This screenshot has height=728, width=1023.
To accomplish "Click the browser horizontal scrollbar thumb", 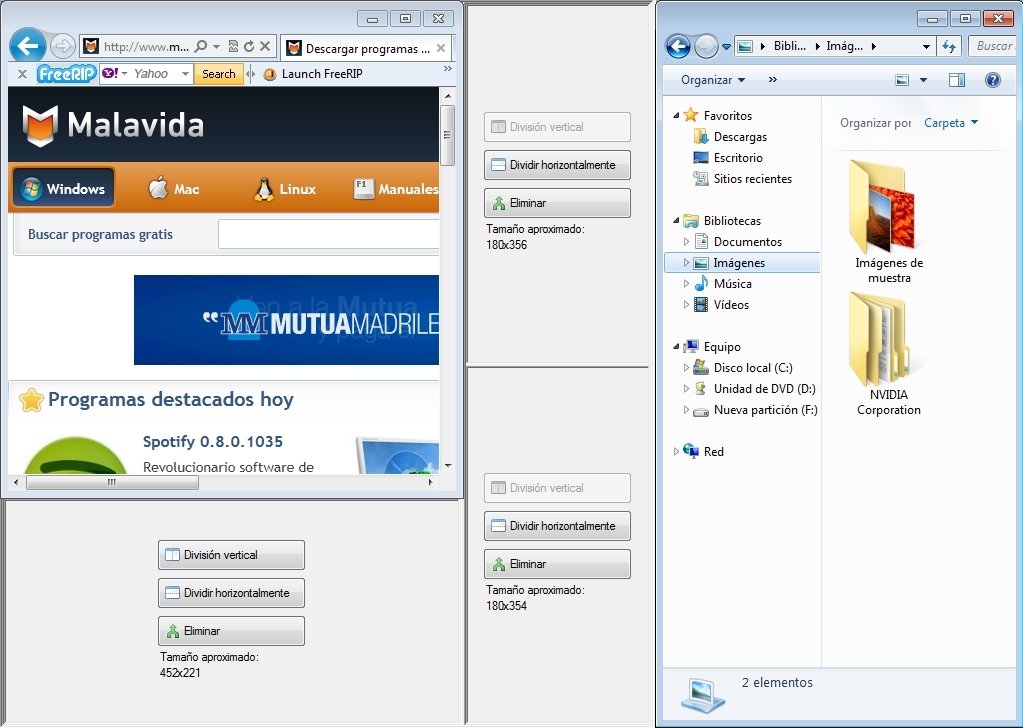I will (112, 483).
